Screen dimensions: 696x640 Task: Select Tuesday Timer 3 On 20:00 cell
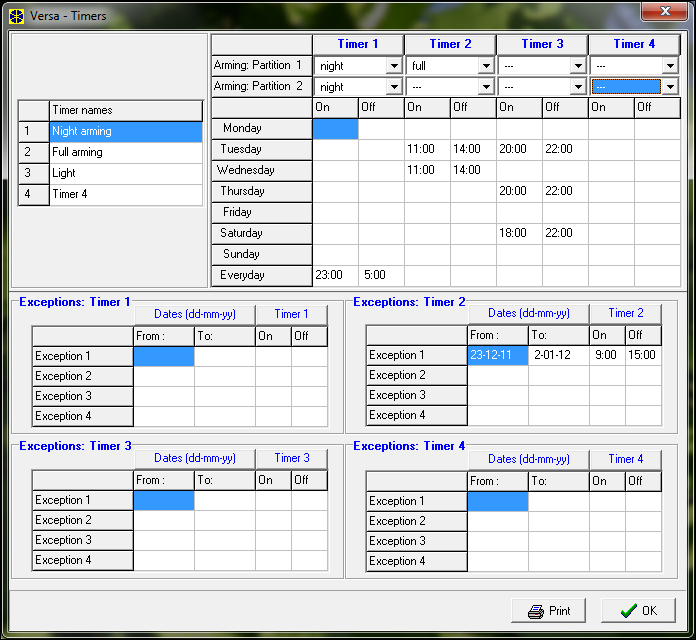click(519, 149)
